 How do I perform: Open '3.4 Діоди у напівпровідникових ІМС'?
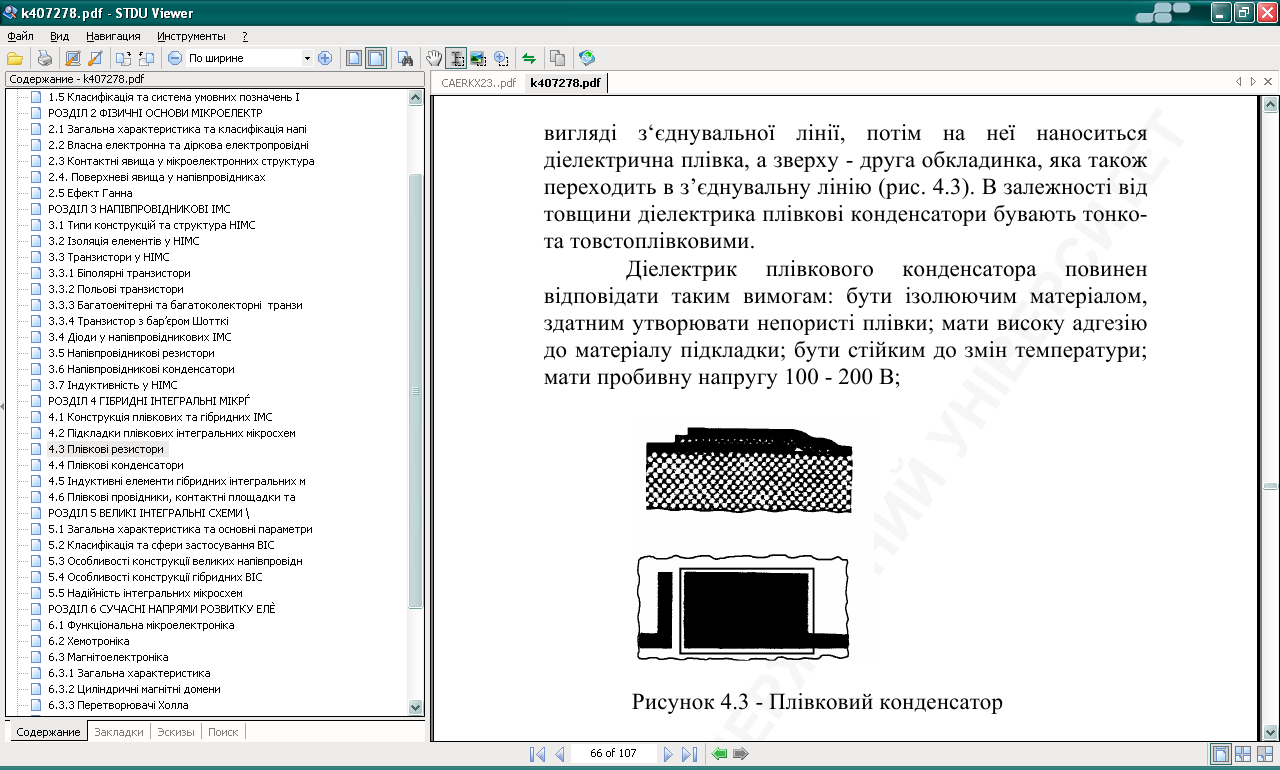[140, 337]
